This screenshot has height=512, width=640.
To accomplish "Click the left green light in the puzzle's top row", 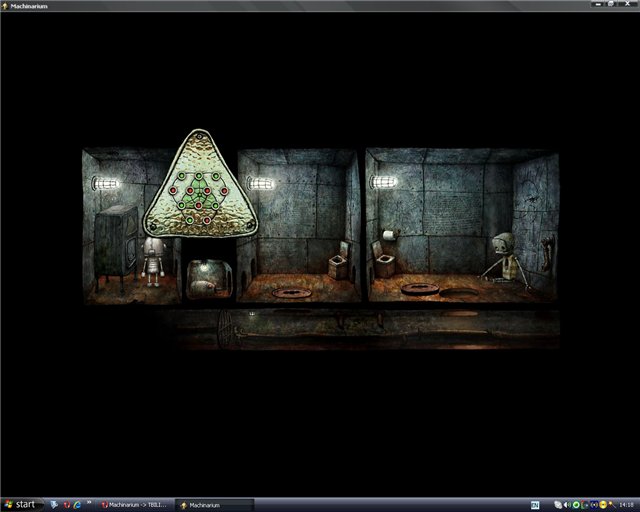I will click(182, 176).
